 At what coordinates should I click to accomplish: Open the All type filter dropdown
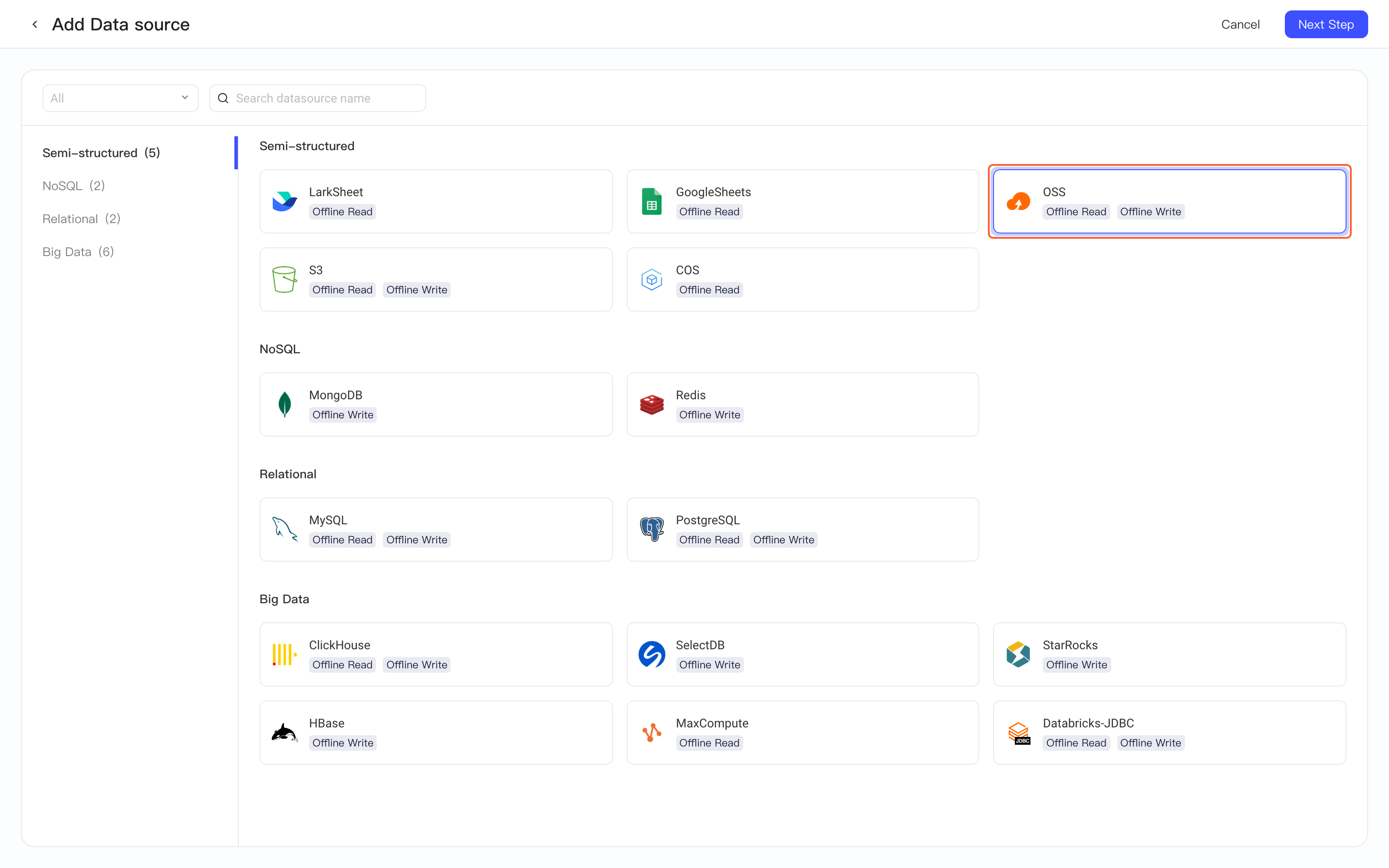121,98
